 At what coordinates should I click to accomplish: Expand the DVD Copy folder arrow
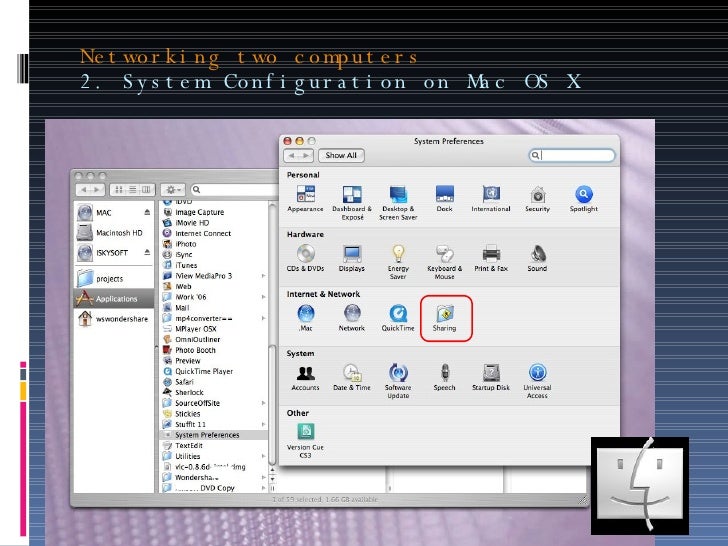pos(263,488)
